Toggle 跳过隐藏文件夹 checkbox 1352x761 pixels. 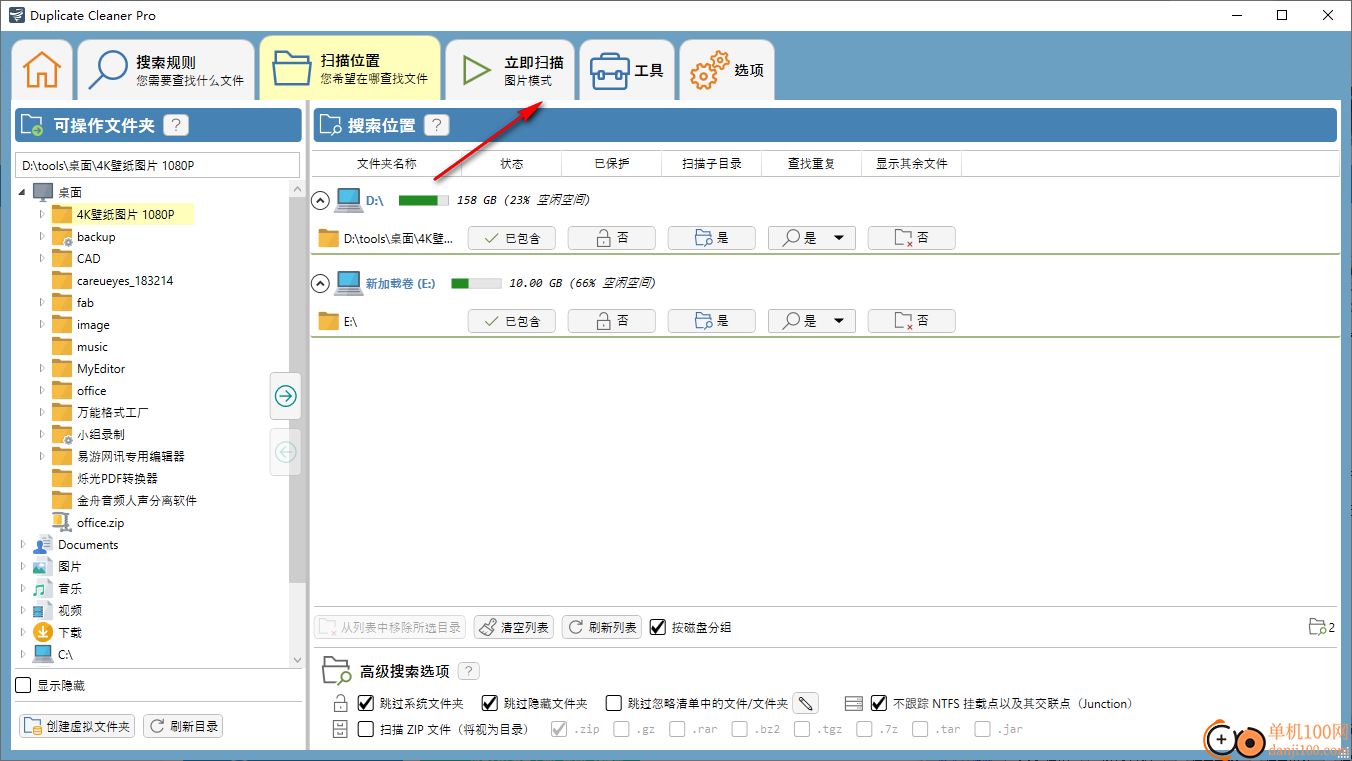(490, 703)
